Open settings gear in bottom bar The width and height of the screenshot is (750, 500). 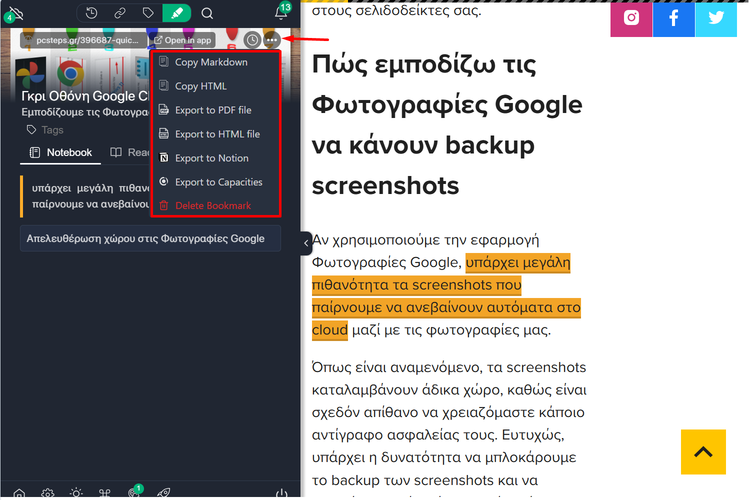(x=47, y=493)
